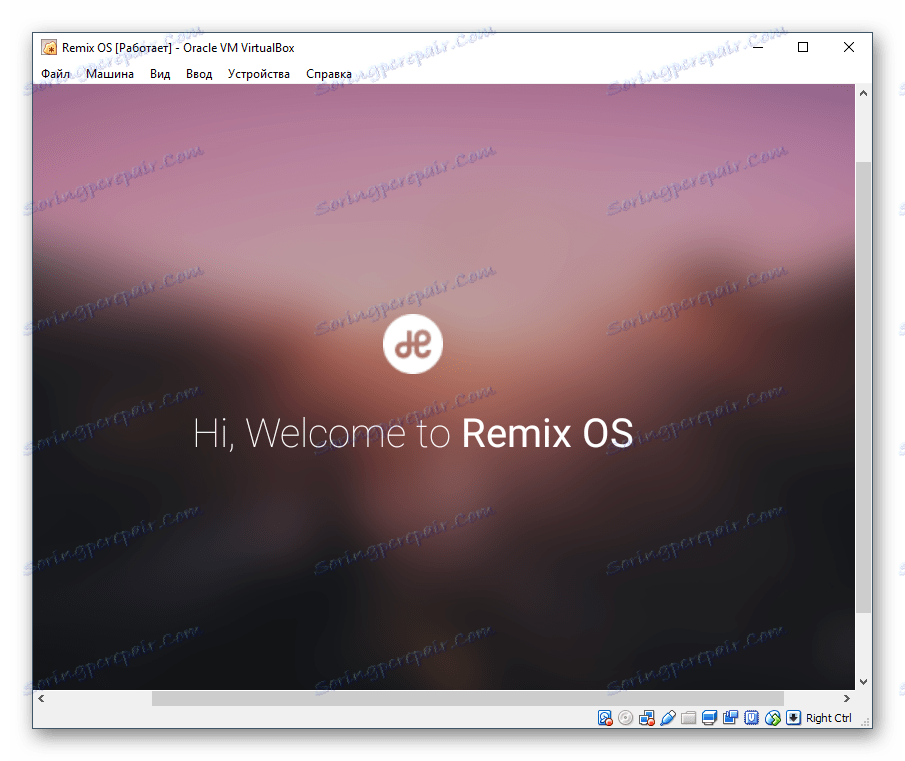This screenshot has width=905, height=761.
Task: Minimize the VirtualBox window
Action: (758, 47)
